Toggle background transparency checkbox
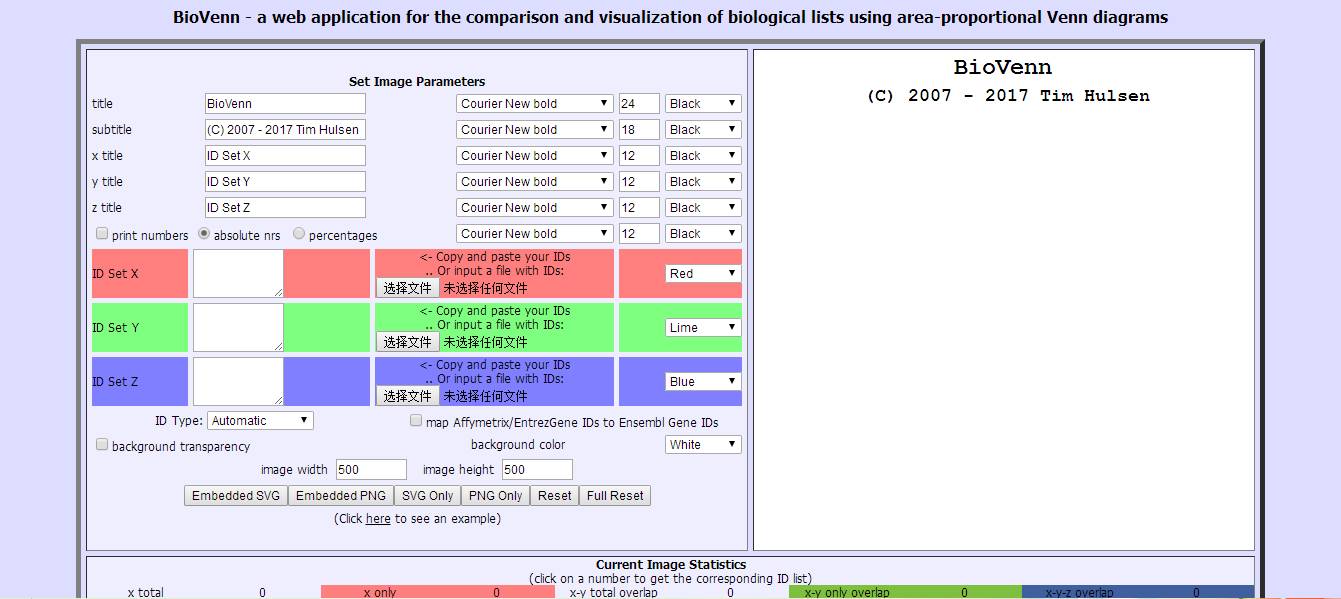This screenshot has width=1341, height=599. click(102, 445)
